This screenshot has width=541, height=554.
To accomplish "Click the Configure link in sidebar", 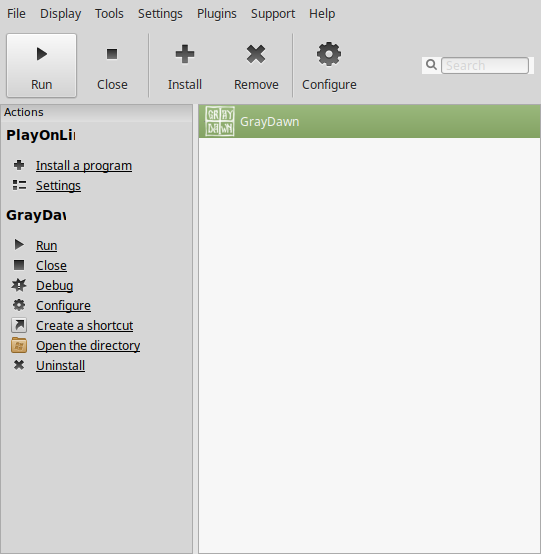I will [63, 306].
